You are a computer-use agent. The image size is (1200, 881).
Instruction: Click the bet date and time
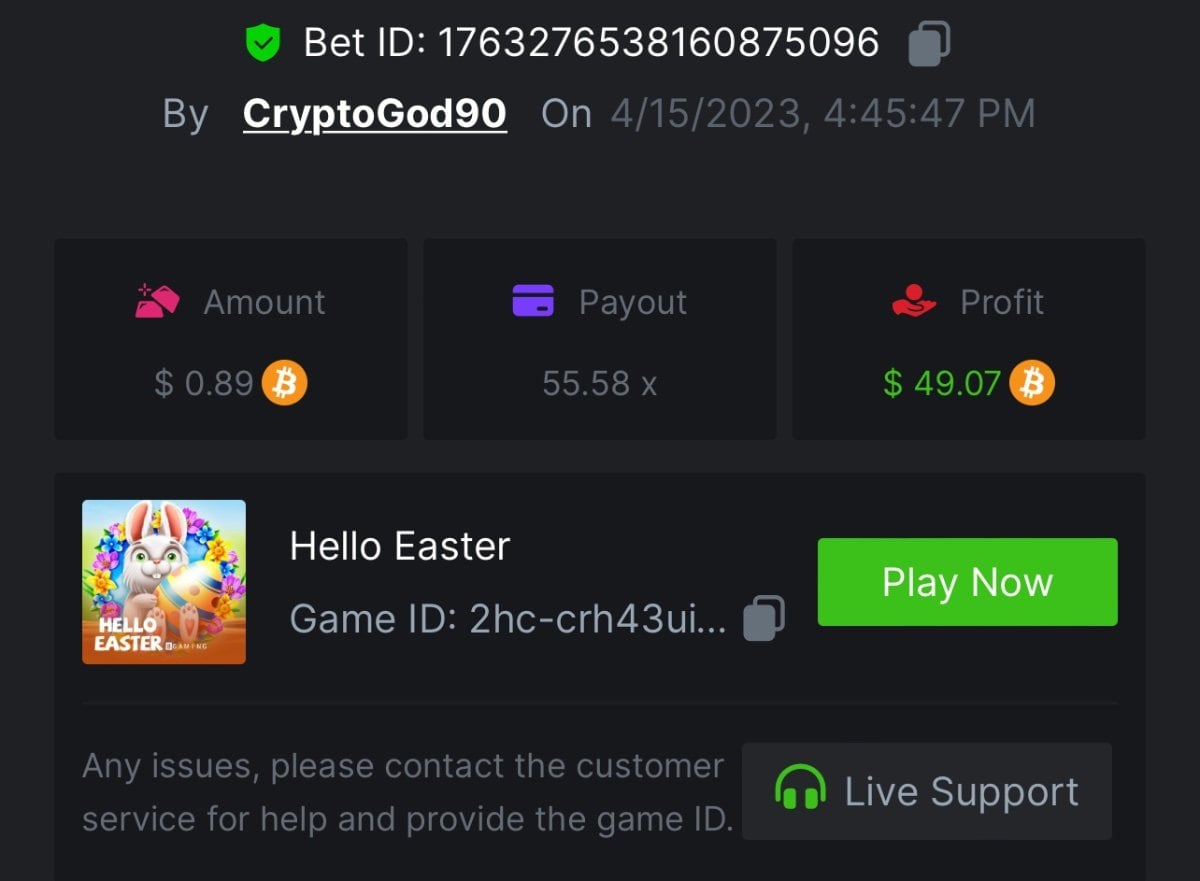[822, 114]
